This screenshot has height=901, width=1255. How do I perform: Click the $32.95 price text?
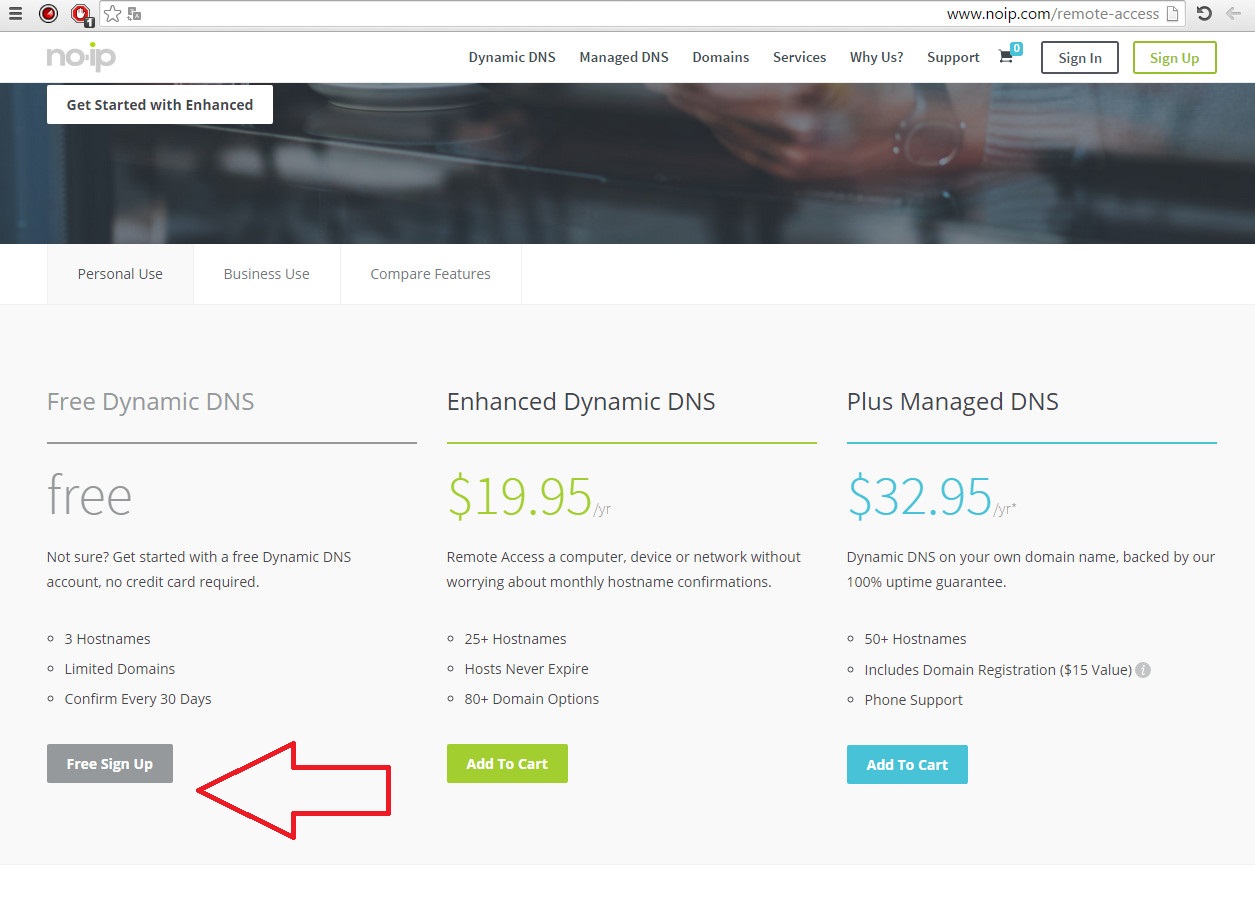[920, 497]
